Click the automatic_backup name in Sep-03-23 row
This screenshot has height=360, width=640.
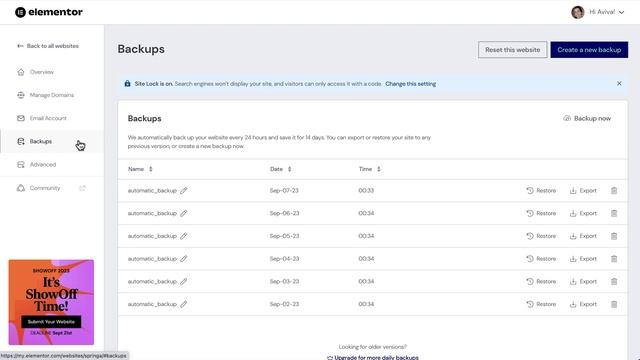pos(152,282)
